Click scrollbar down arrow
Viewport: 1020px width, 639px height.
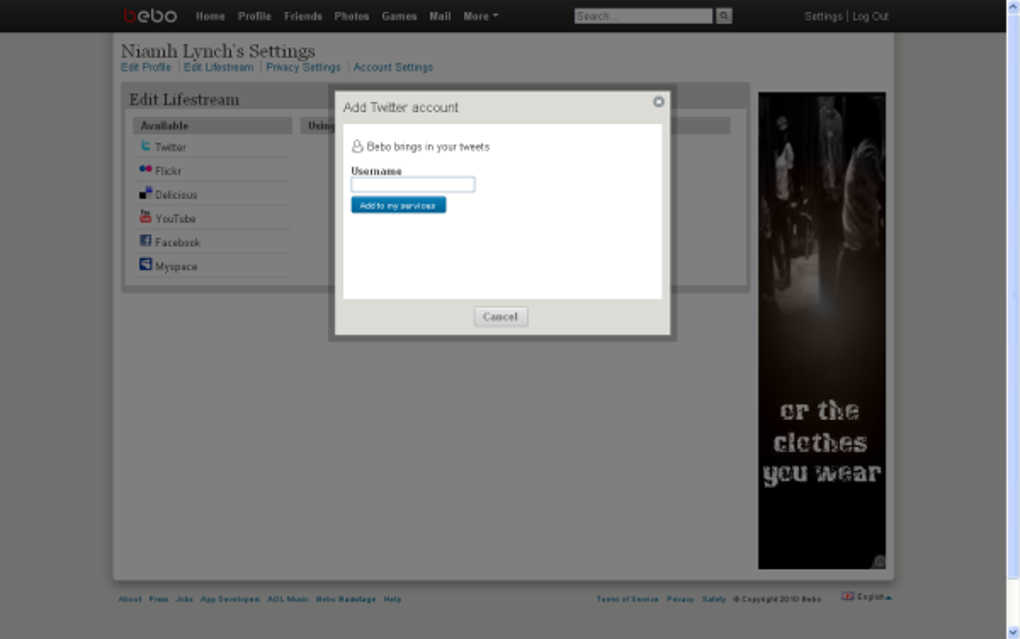[1013, 632]
